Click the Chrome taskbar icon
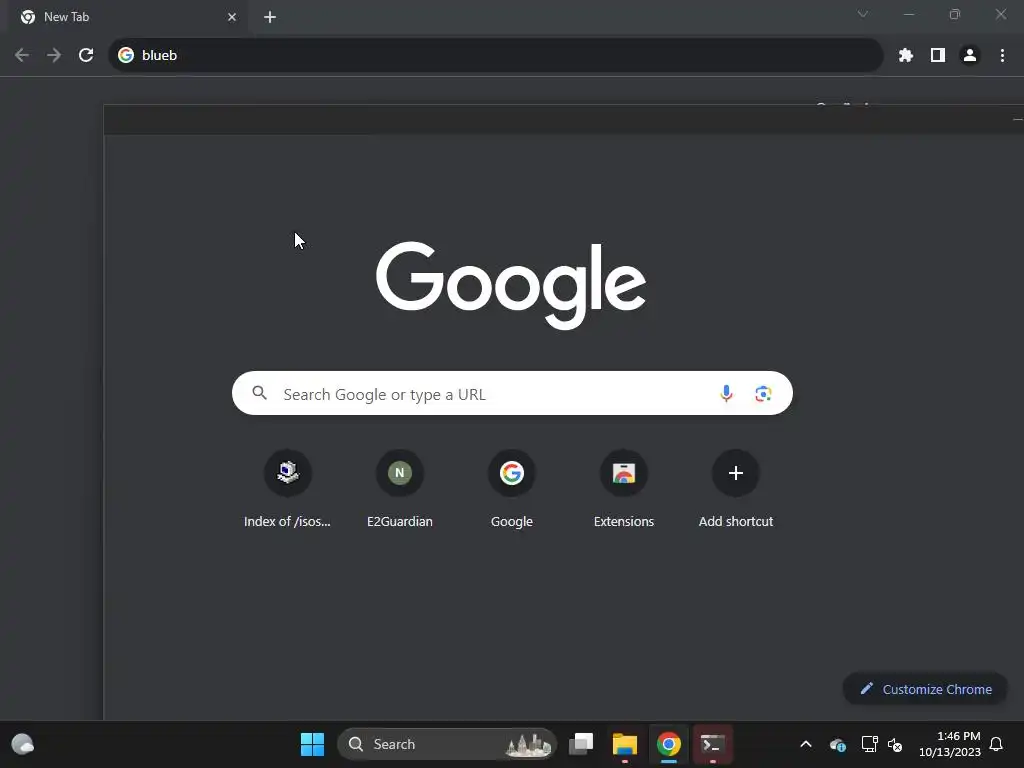Viewport: 1024px width, 768px height. click(x=668, y=744)
